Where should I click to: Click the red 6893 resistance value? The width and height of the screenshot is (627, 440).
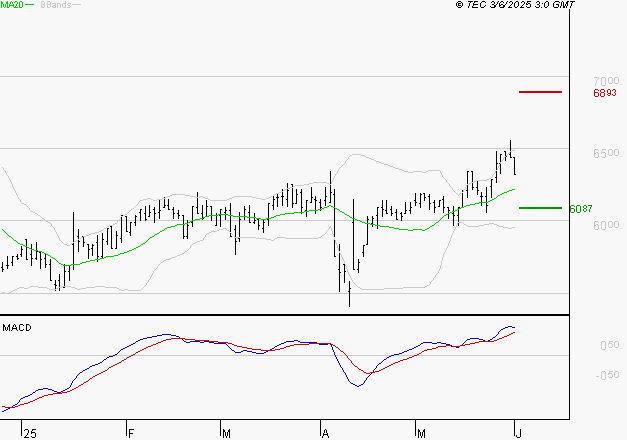pyautogui.click(x=605, y=93)
